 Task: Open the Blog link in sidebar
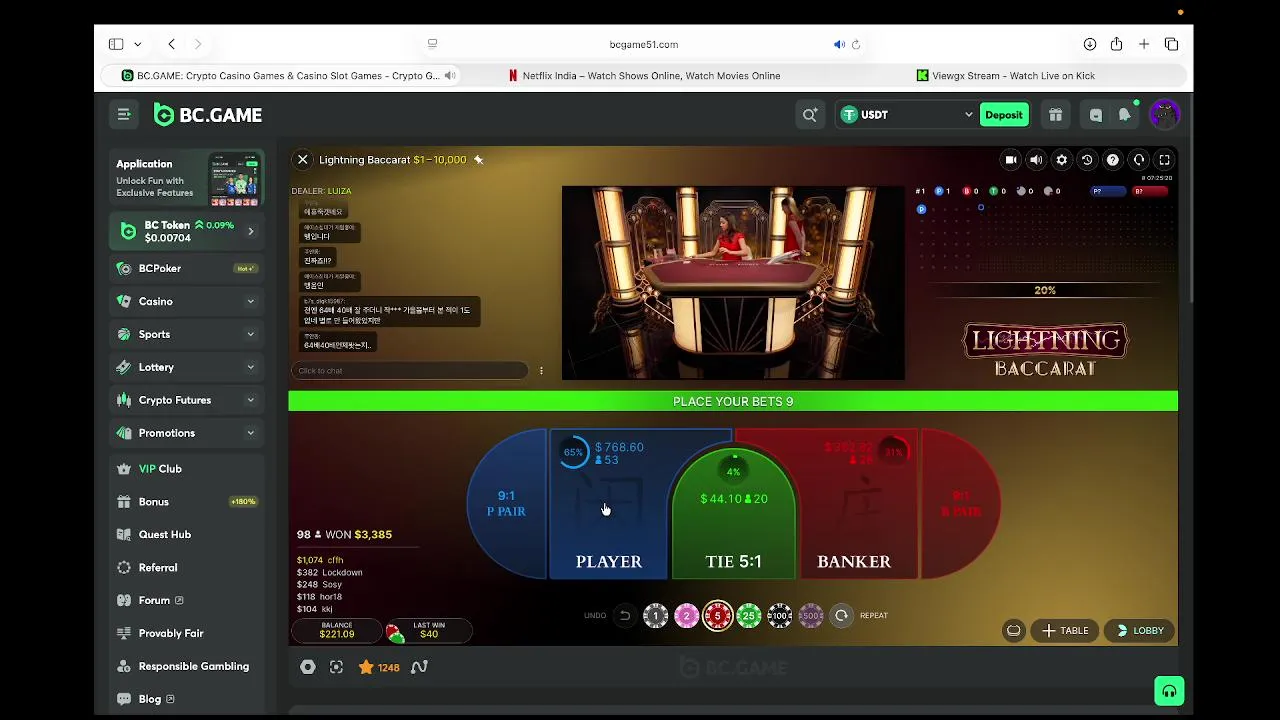pos(187,699)
